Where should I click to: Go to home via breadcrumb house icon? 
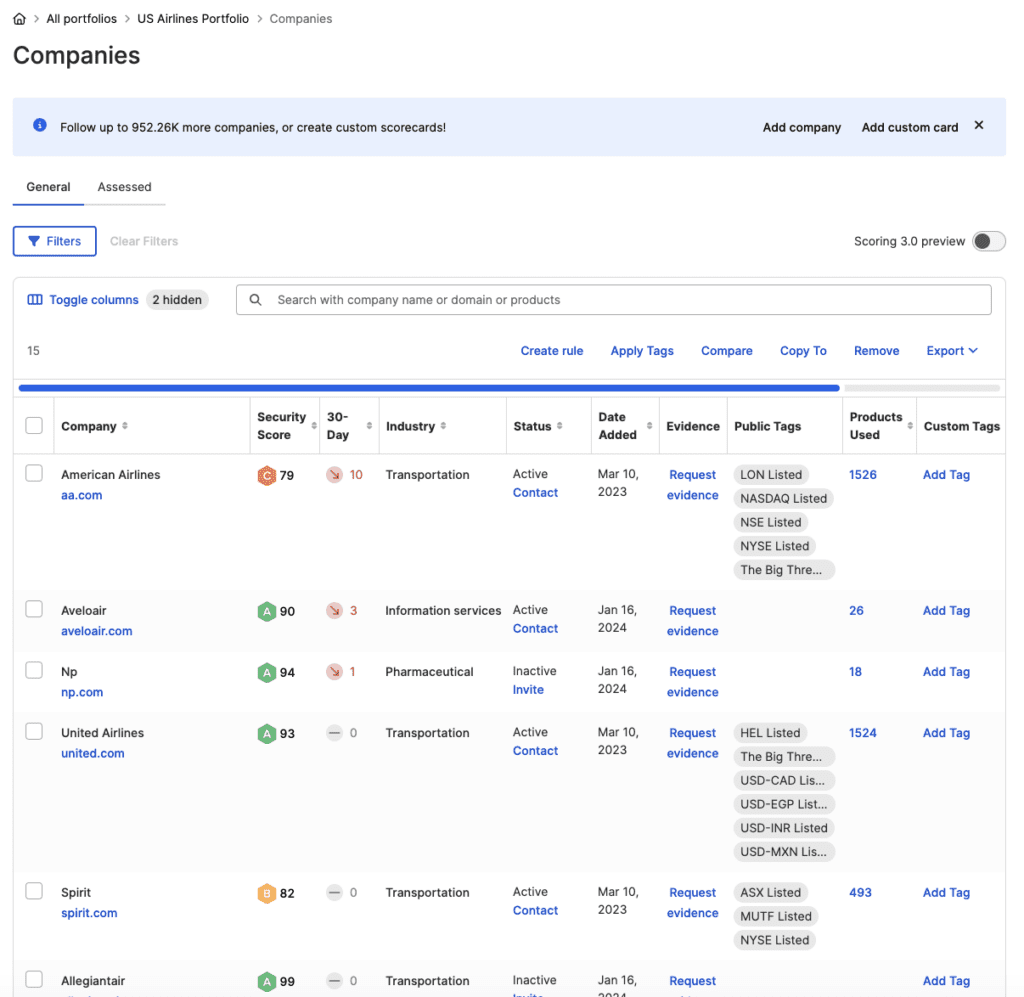tap(20, 19)
